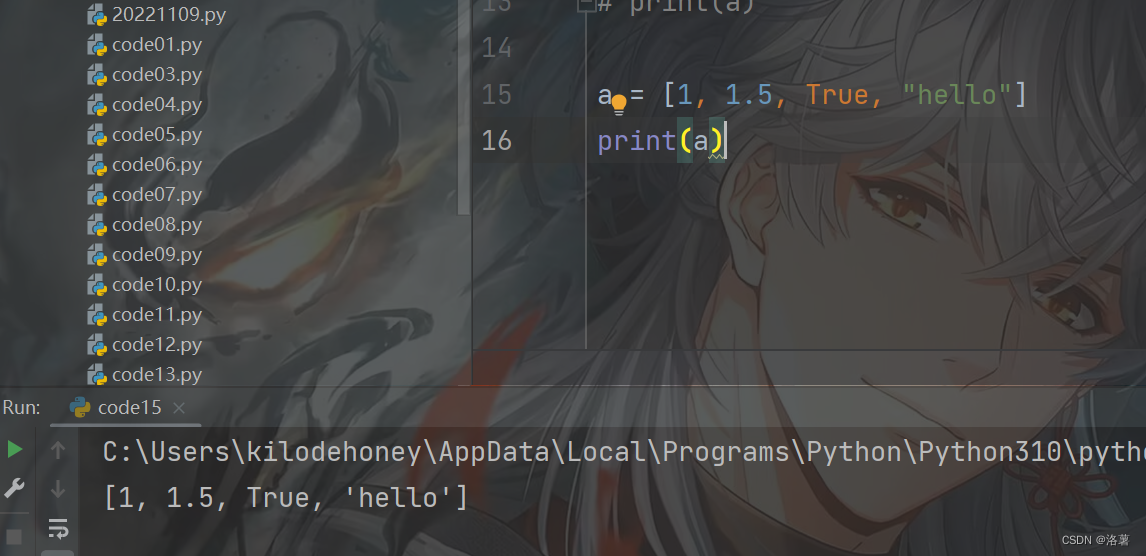Click the green Run button
This screenshot has height=556, width=1146.
15,449
